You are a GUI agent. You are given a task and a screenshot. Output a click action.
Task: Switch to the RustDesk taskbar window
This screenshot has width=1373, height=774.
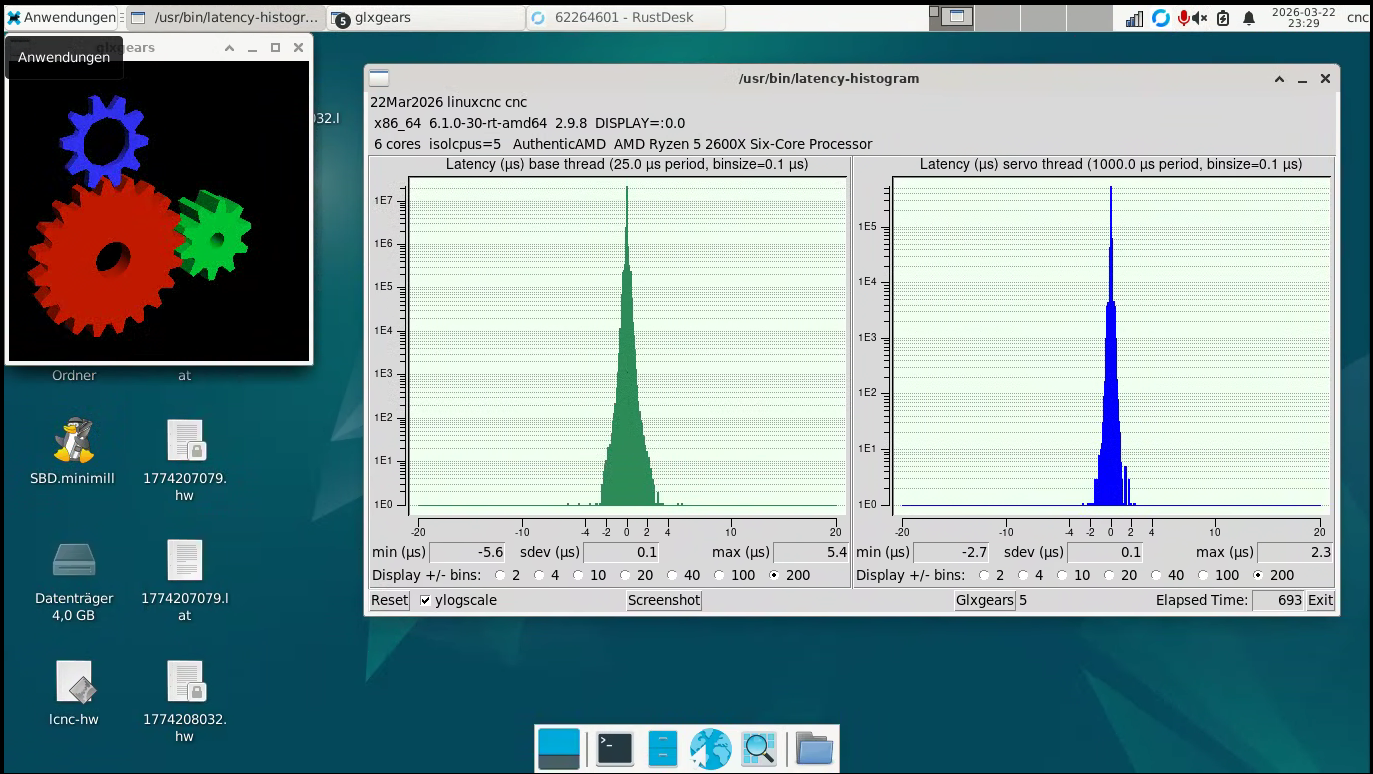[x=624, y=17]
